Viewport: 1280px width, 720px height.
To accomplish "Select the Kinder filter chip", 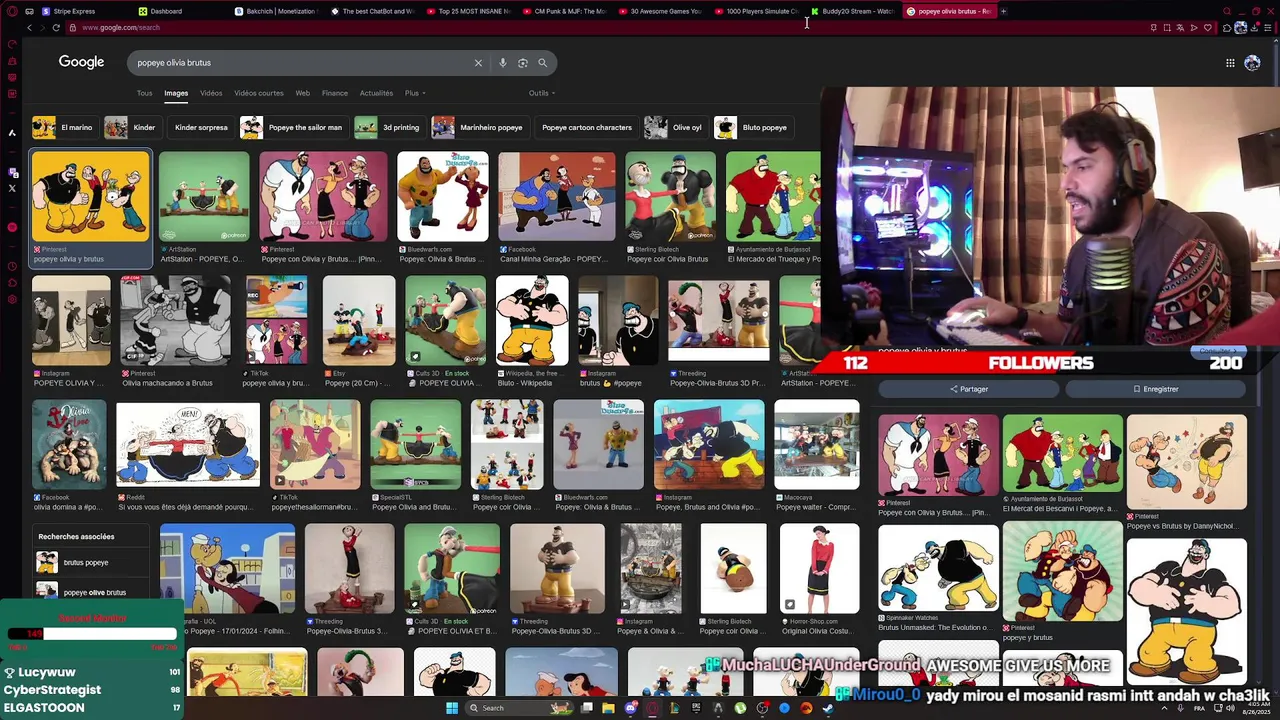I will pyautogui.click(x=131, y=127).
